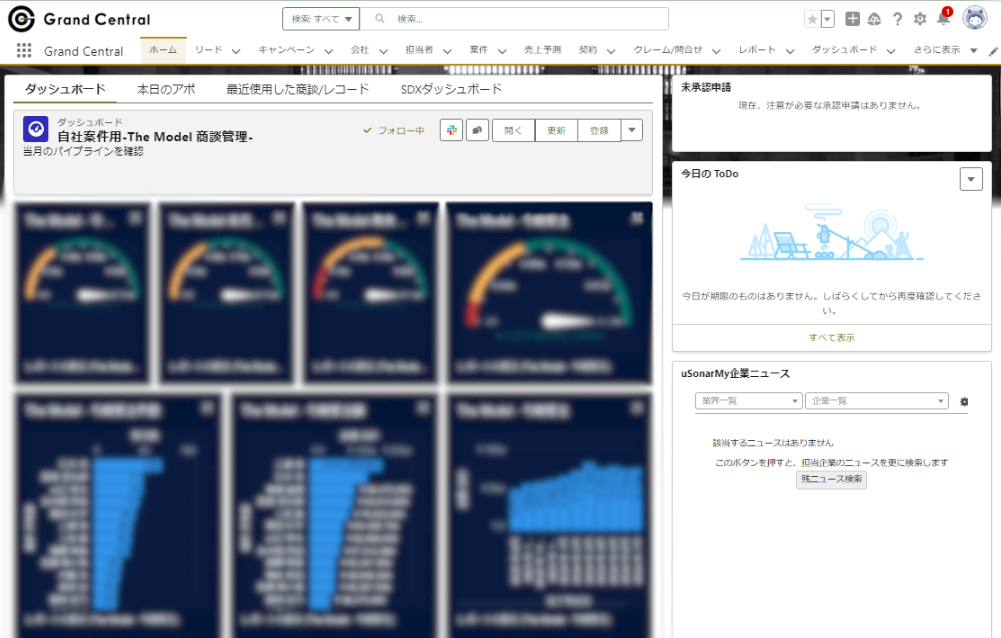Screen dimensions: 1001x638
Task: Open the 今日の ToDo filter dropdown
Action: tap(971, 179)
